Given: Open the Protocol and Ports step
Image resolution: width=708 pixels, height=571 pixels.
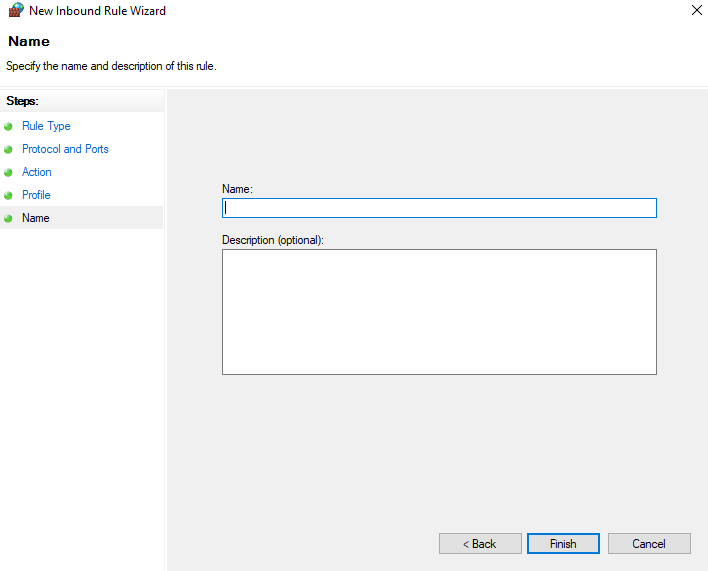Looking at the screenshot, I should click(65, 149).
